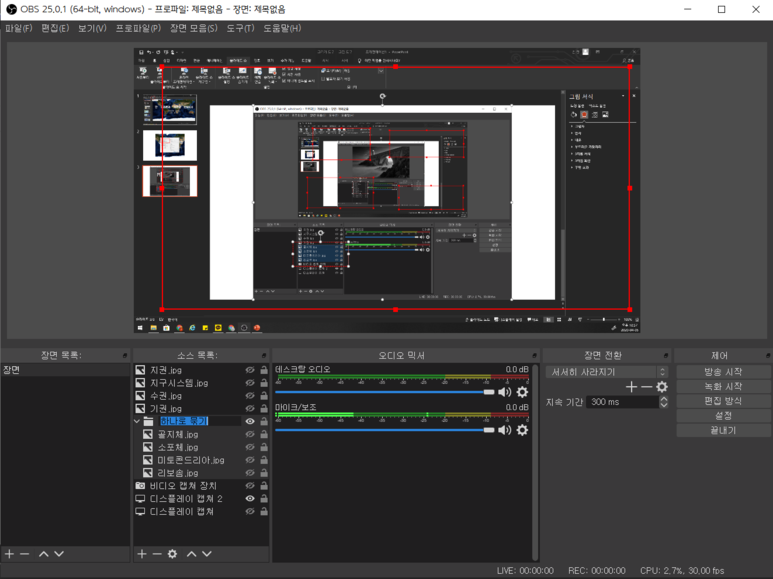Decrease the 지속 기간 duration value

[x=664, y=405]
